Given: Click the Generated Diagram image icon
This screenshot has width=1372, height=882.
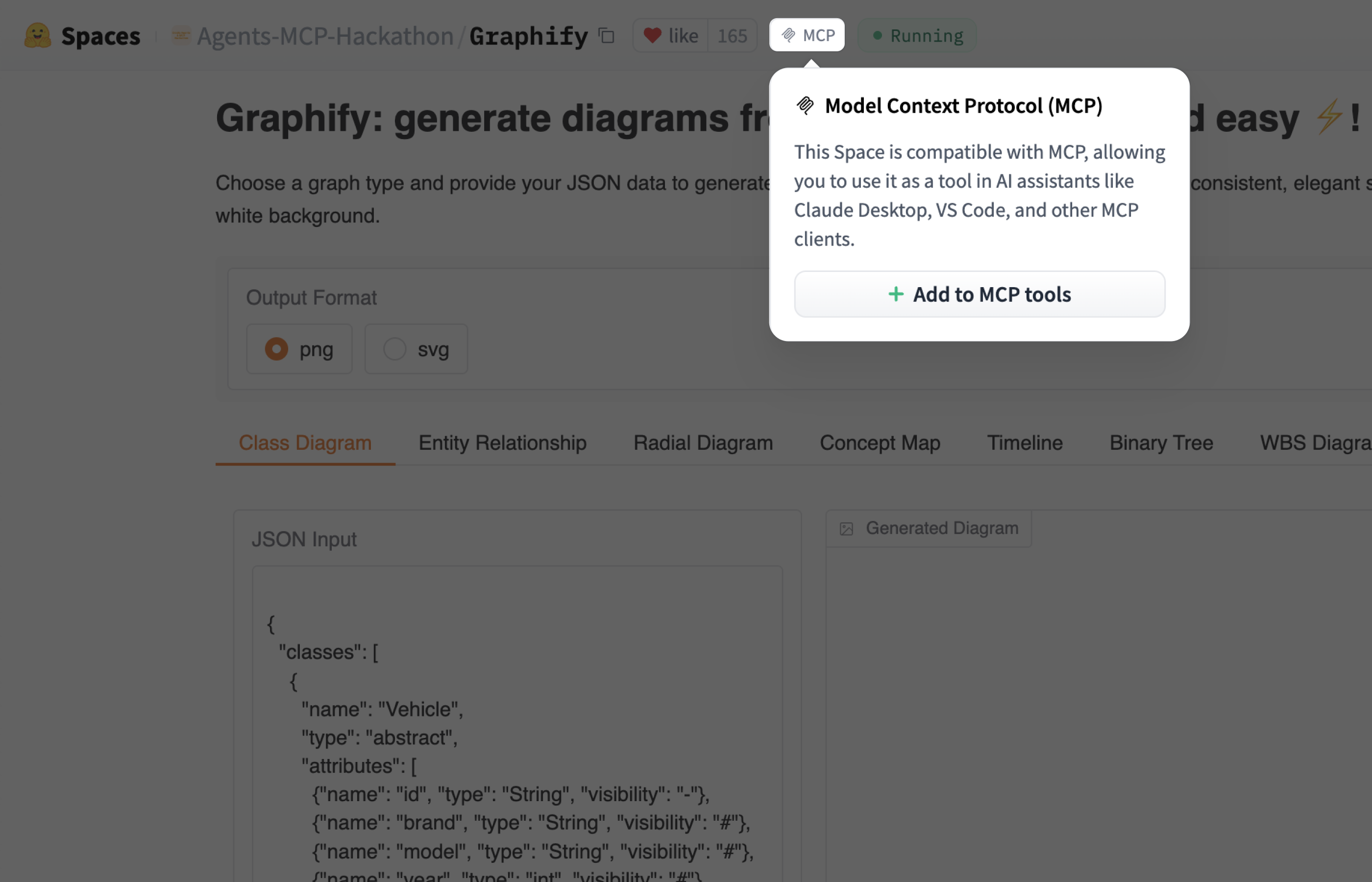Looking at the screenshot, I should 846,529.
